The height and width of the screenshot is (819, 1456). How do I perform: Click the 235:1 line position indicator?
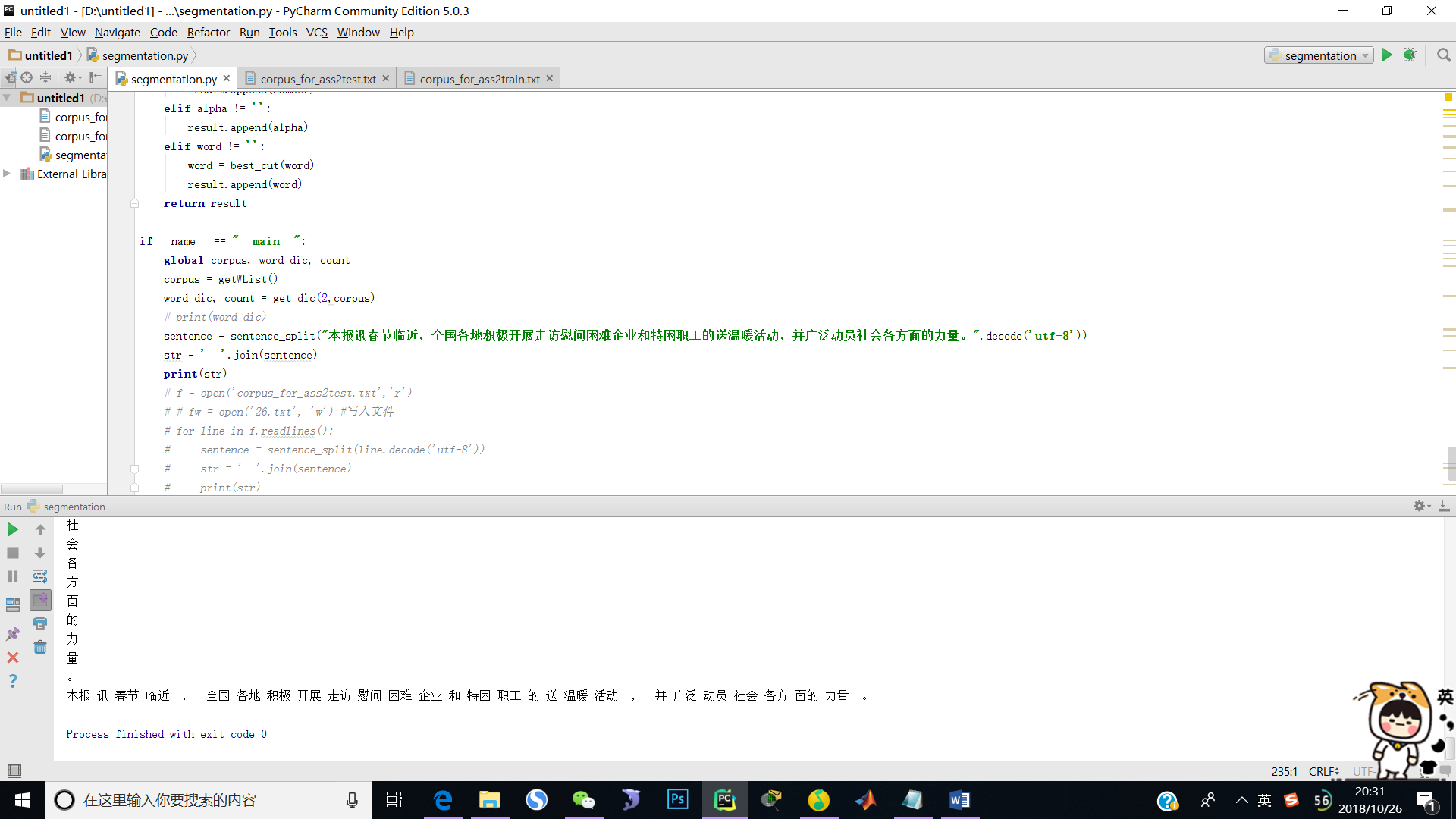[1284, 771]
